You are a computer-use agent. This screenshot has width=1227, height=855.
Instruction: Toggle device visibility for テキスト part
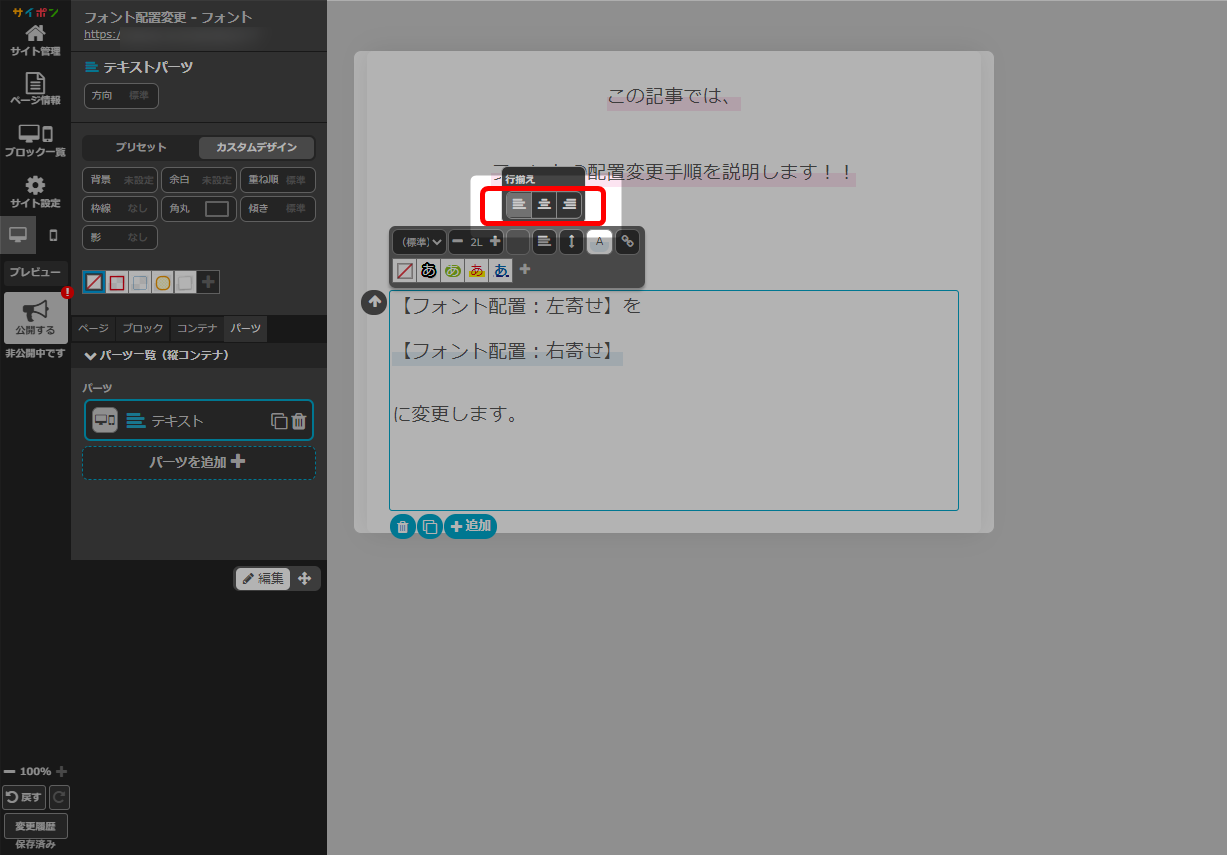pyautogui.click(x=105, y=421)
